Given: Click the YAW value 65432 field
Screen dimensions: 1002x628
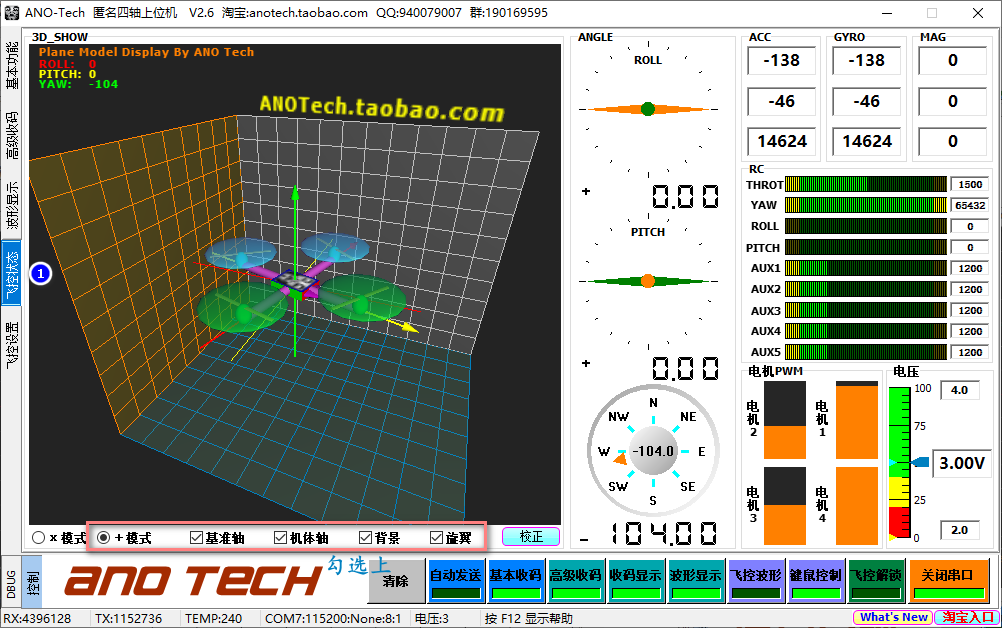Looking at the screenshot, I should pos(969,206).
